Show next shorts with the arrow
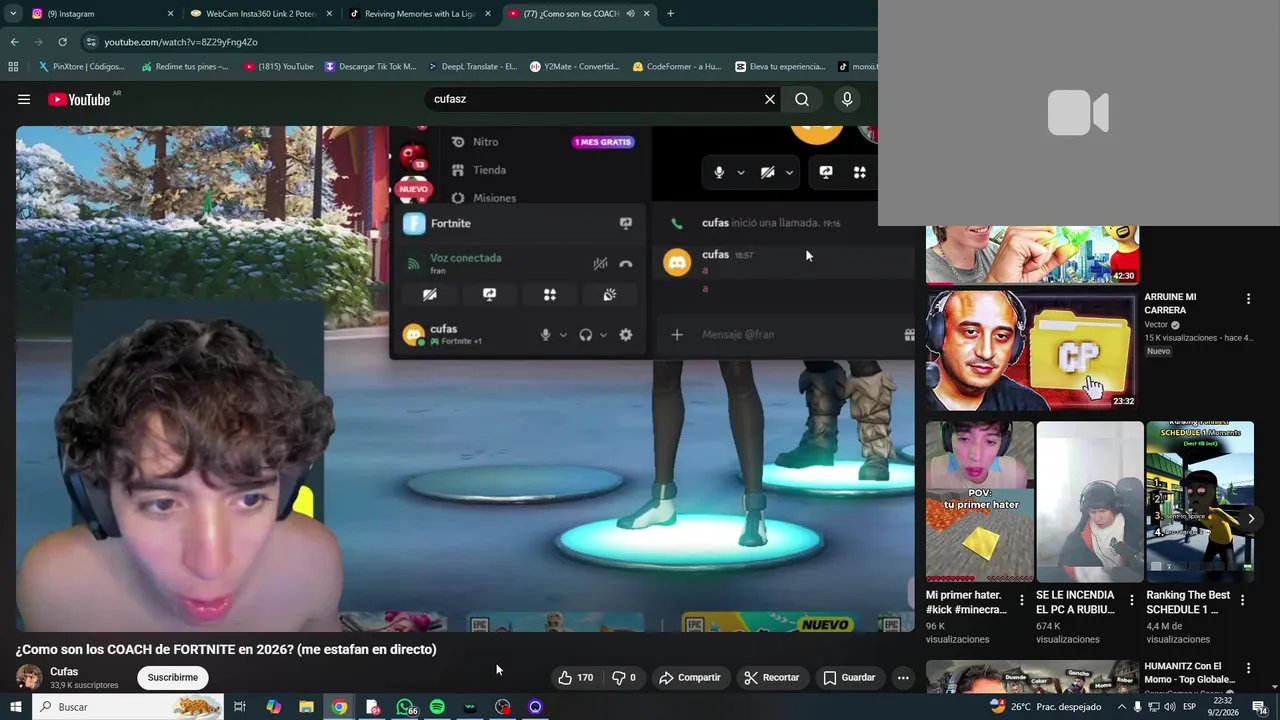The width and height of the screenshot is (1280, 720). point(1251,518)
